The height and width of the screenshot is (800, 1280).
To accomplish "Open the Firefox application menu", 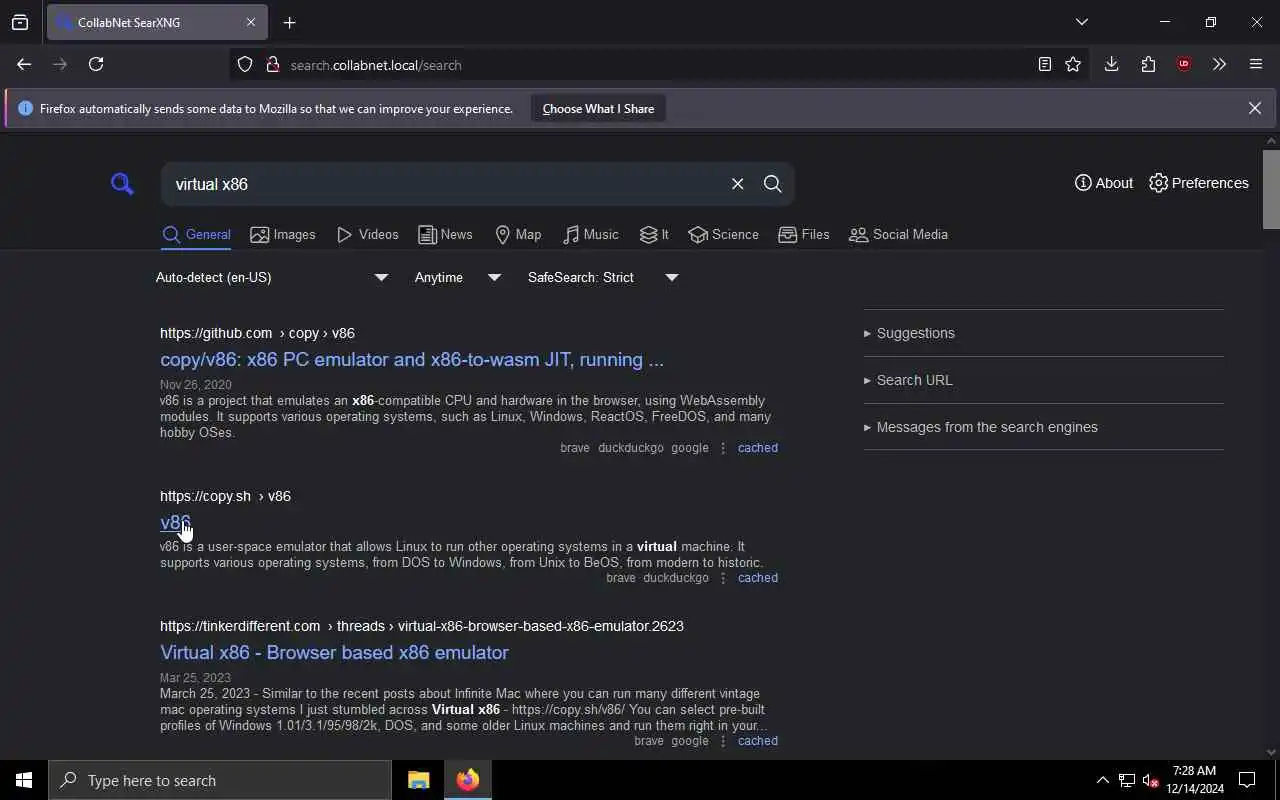I will pos(1256,64).
